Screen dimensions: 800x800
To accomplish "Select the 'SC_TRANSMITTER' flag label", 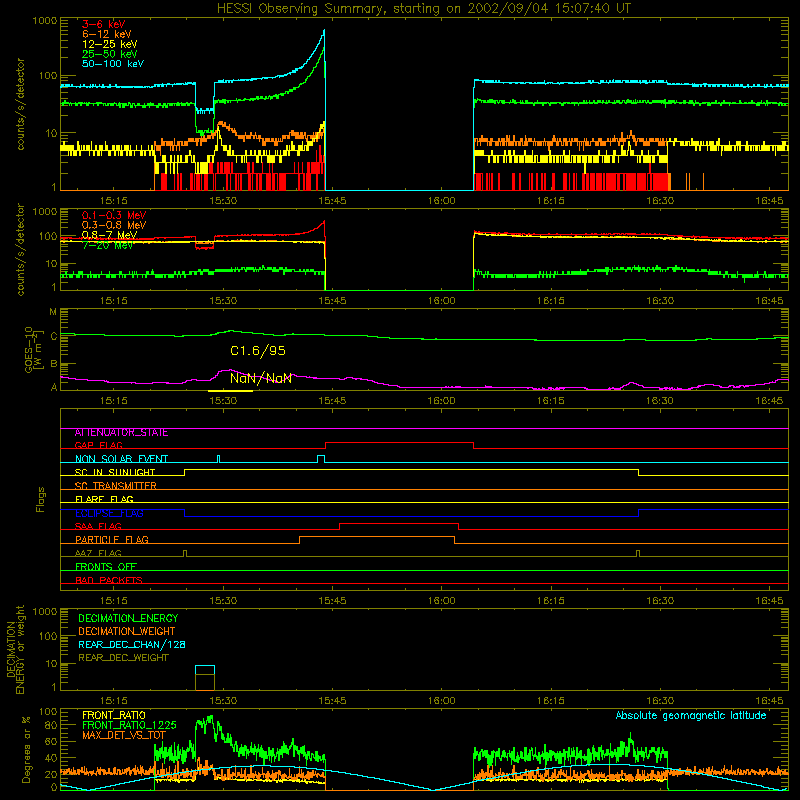I will [x=115, y=486].
